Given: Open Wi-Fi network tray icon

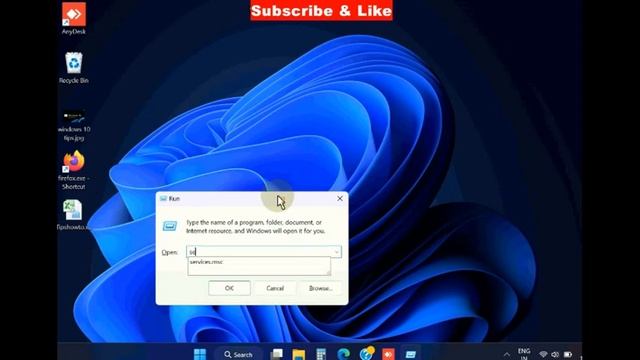Looking at the screenshot, I should coord(543,354).
